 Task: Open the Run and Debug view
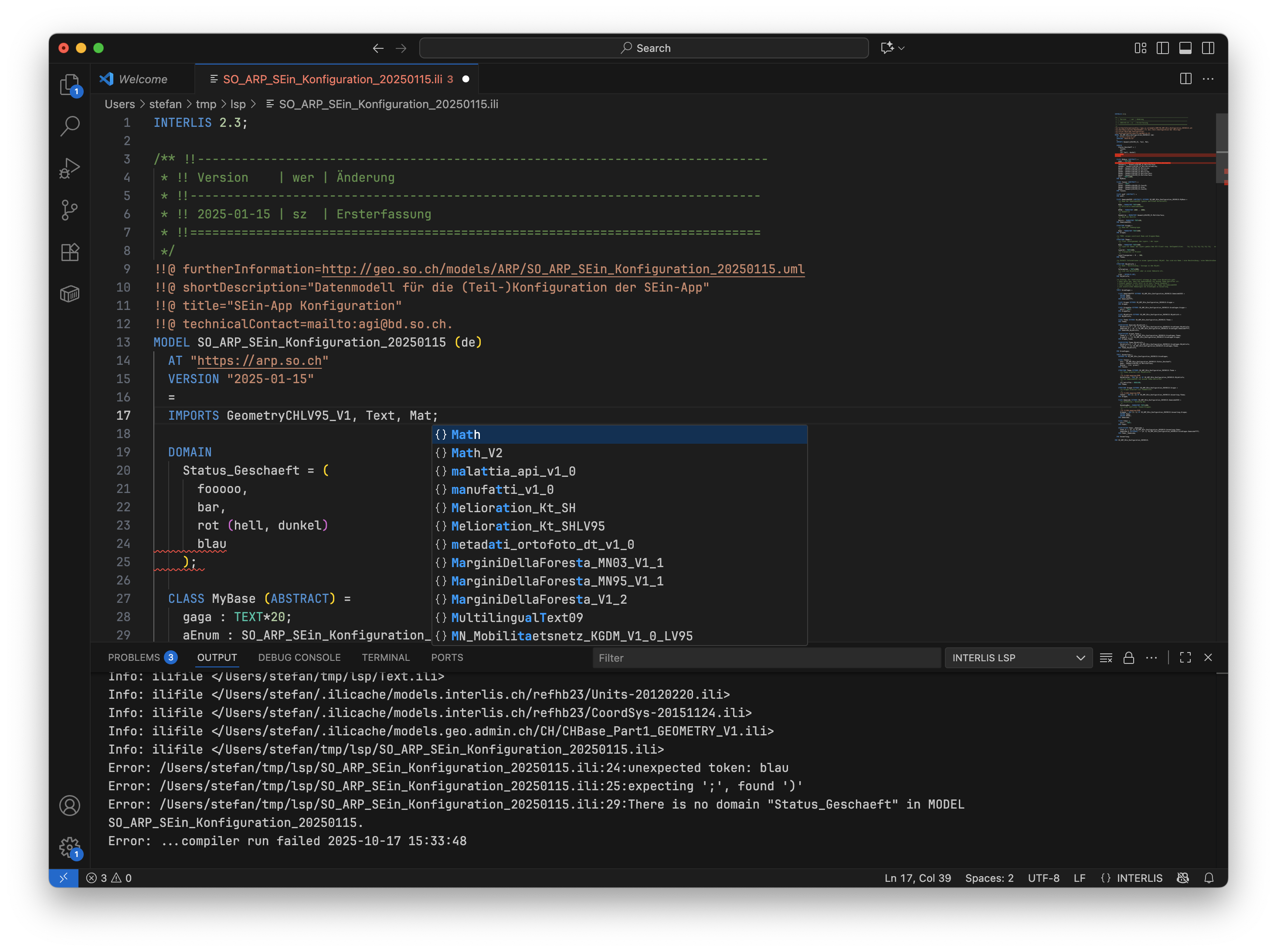pos(69,168)
